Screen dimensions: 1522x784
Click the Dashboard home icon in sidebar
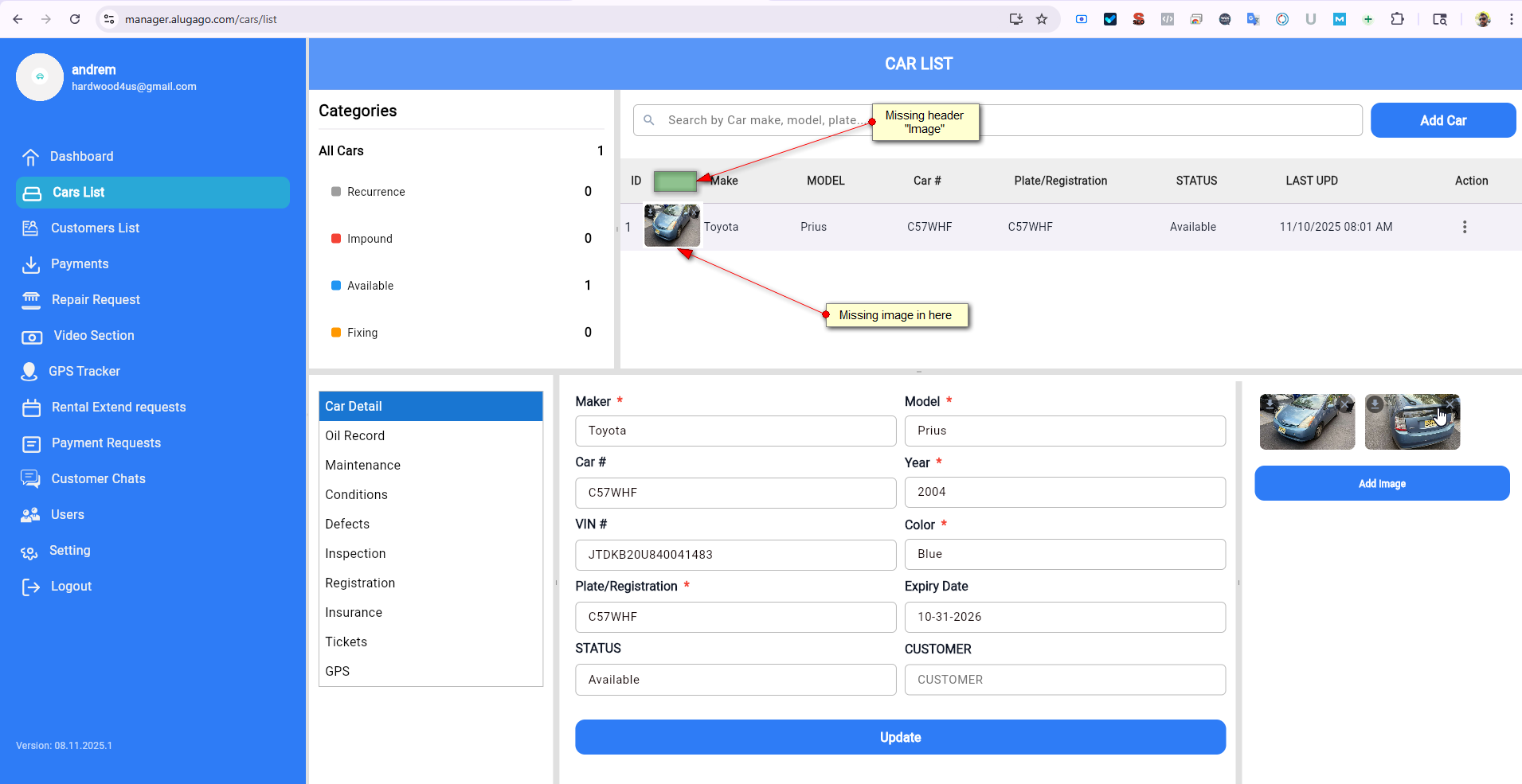pyautogui.click(x=30, y=157)
